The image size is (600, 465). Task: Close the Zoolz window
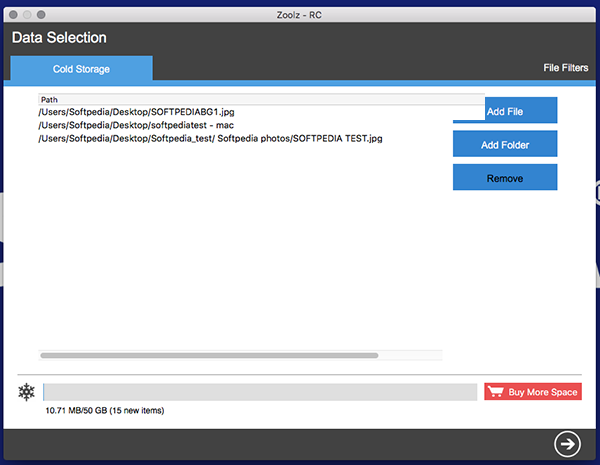pyautogui.click(x=13, y=15)
